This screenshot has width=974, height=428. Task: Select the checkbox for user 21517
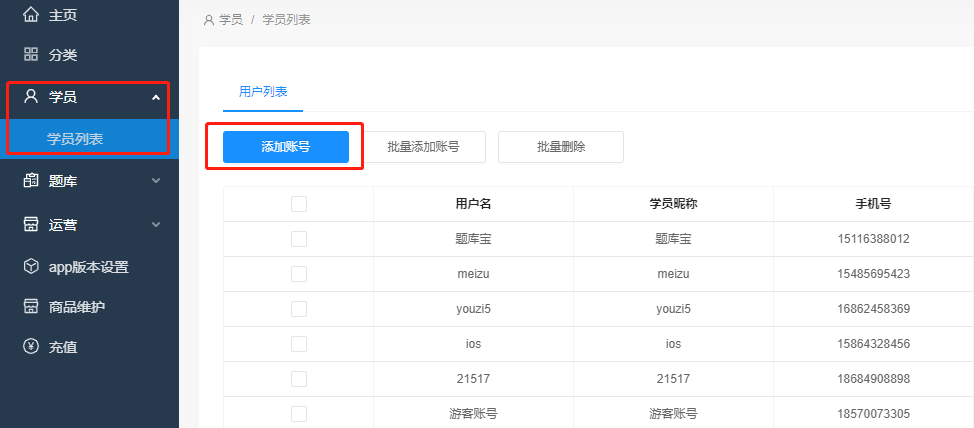click(x=299, y=379)
